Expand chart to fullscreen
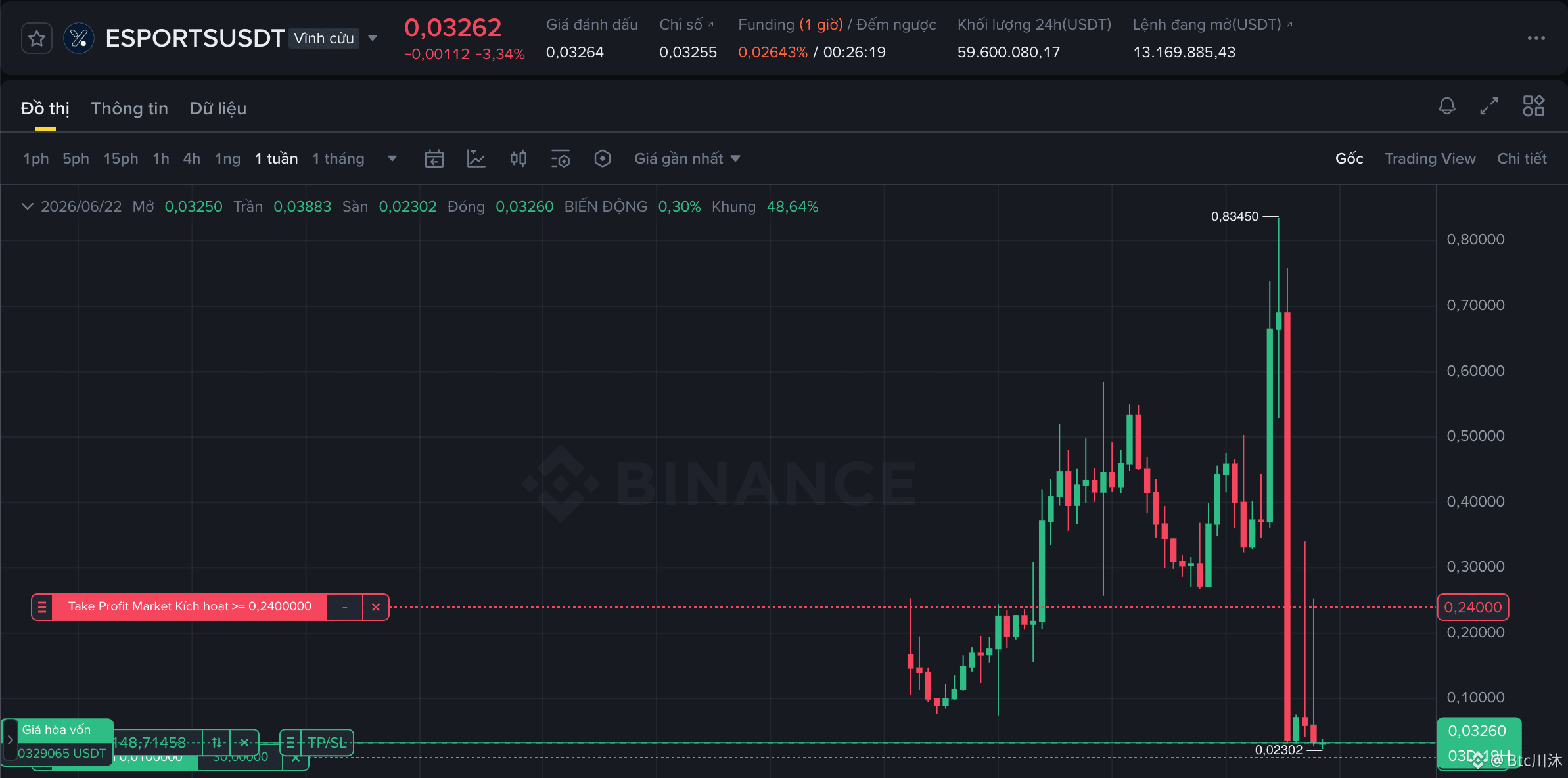1568x778 pixels. coord(1489,106)
